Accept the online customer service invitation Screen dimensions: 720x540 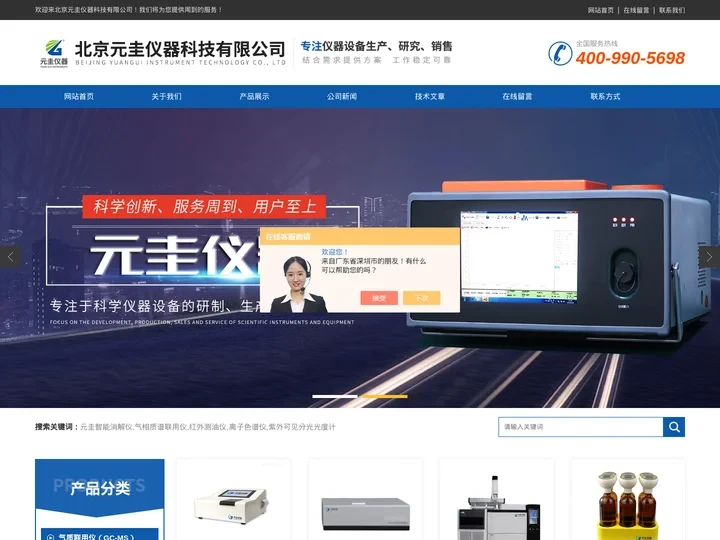point(379,298)
